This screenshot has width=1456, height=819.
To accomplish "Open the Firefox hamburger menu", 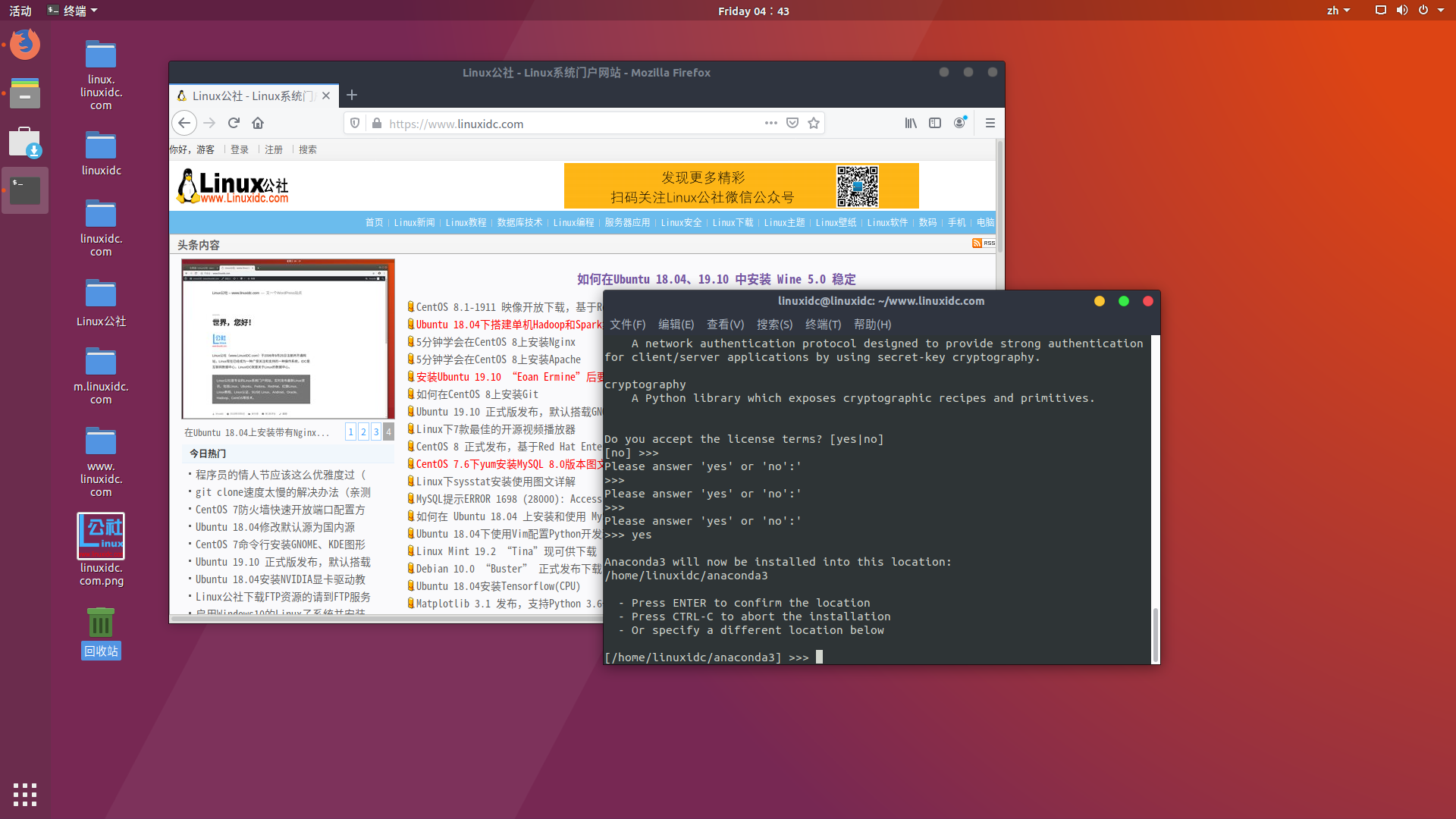I will [990, 123].
